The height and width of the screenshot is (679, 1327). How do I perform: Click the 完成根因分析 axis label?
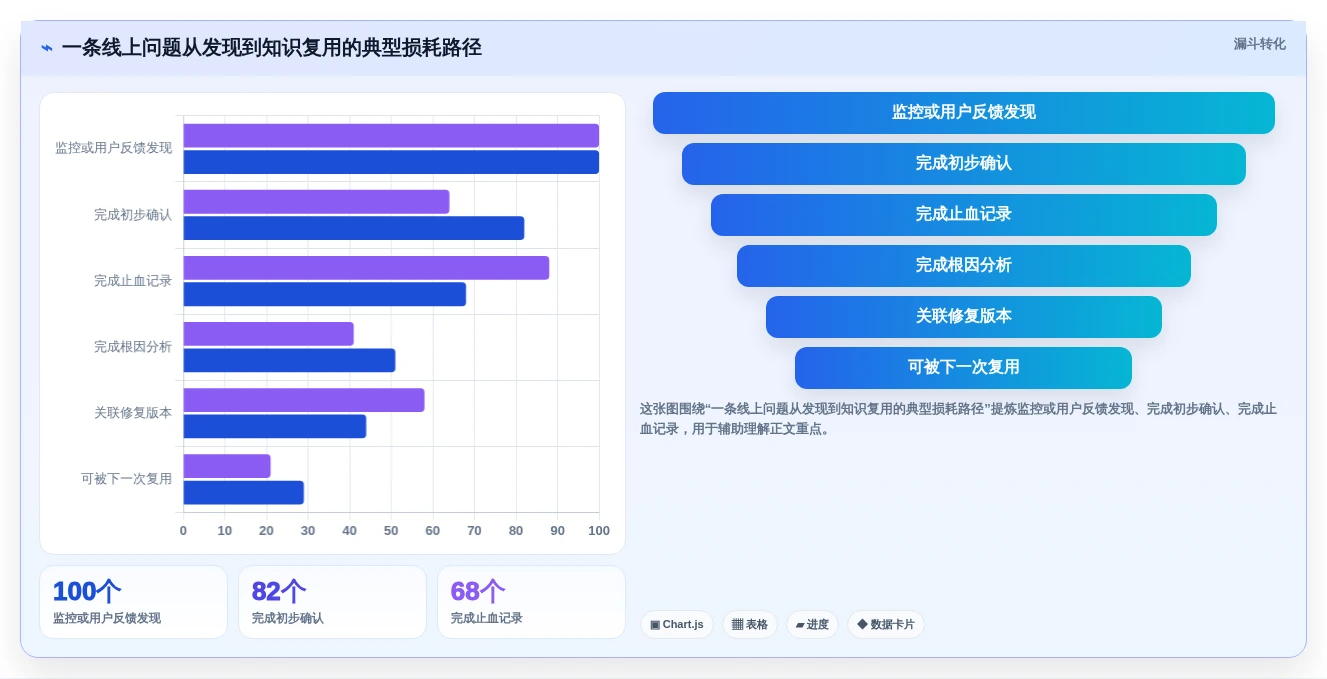click(133, 347)
